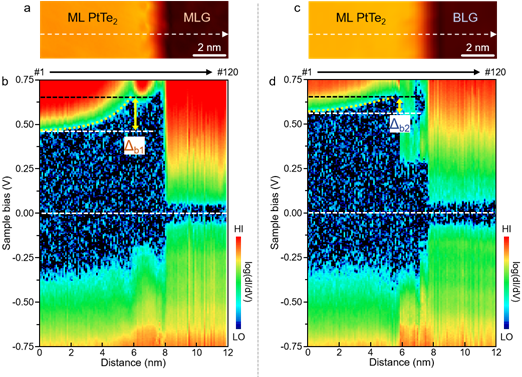Image resolution: width=522 pixels, height=377 pixels.
Task: Select 'ML PtTe2' label in panel c
Action: [361, 18]
